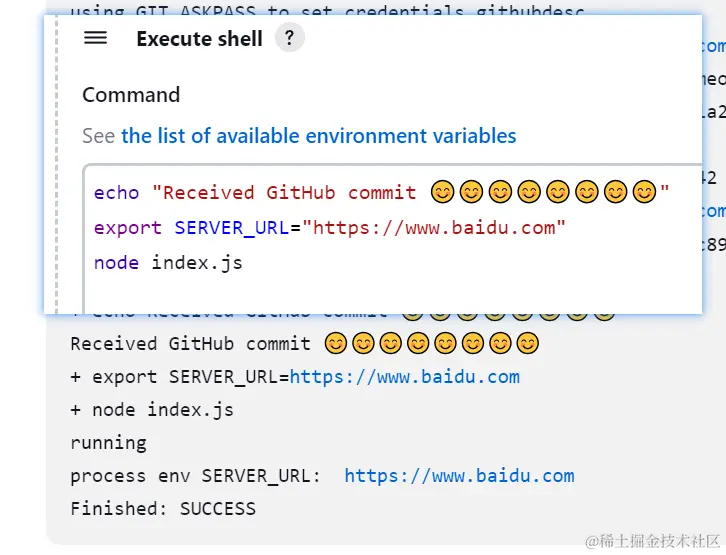Open the Execute shell help question mark

[289, 38]
